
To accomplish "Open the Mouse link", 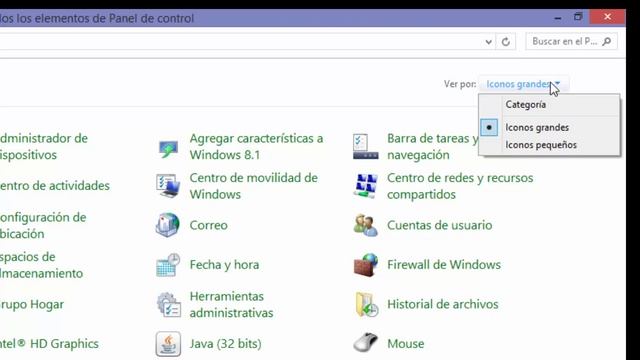I will pyautogui.click(x=405, y=344).
